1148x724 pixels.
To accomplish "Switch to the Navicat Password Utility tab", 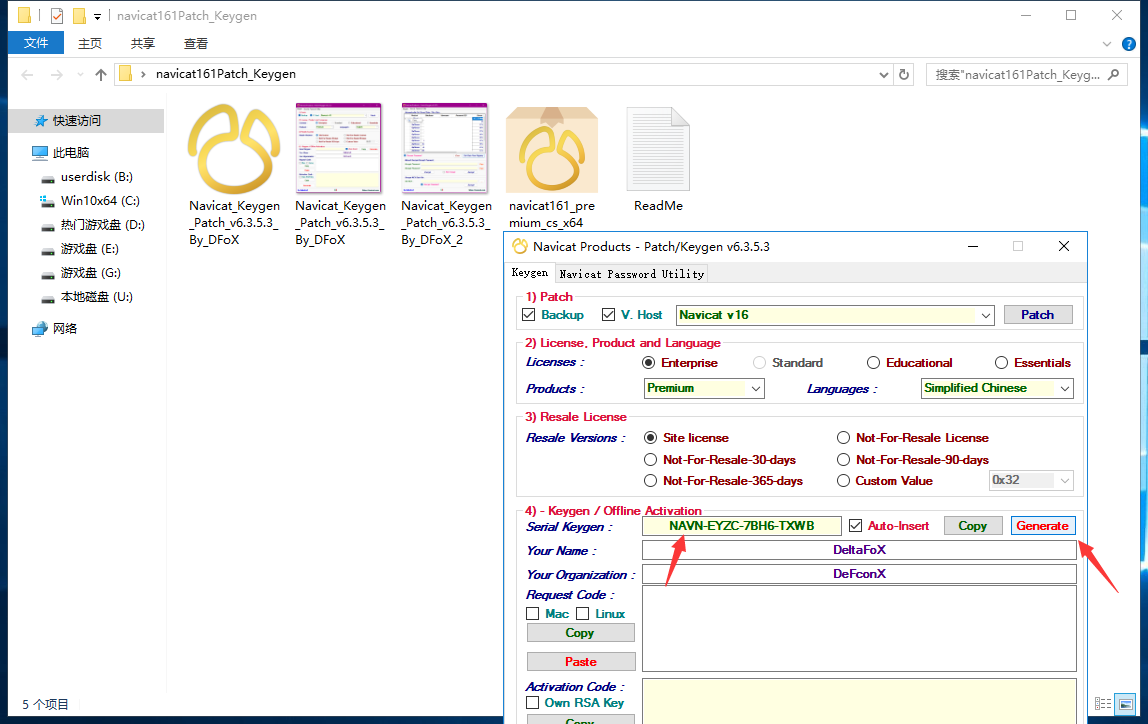I will point(631,273).
